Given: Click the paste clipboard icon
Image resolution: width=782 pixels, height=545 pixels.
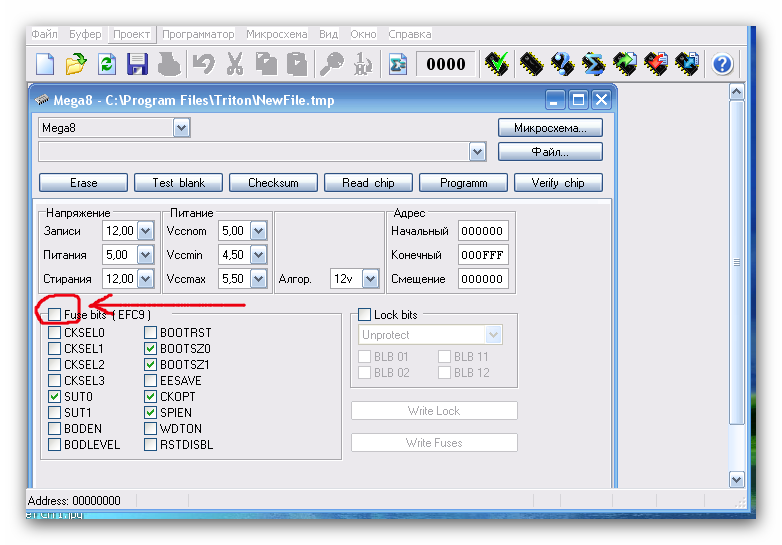Looking at the screenshot, I should [297, 64].
